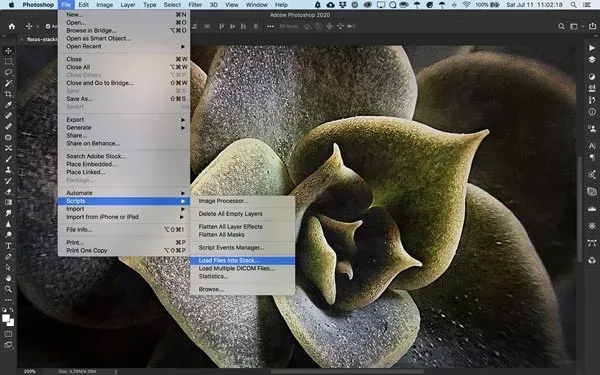Choose Flatten All Layer Effects
600x375 pixels.
click(x=243, y=227)
